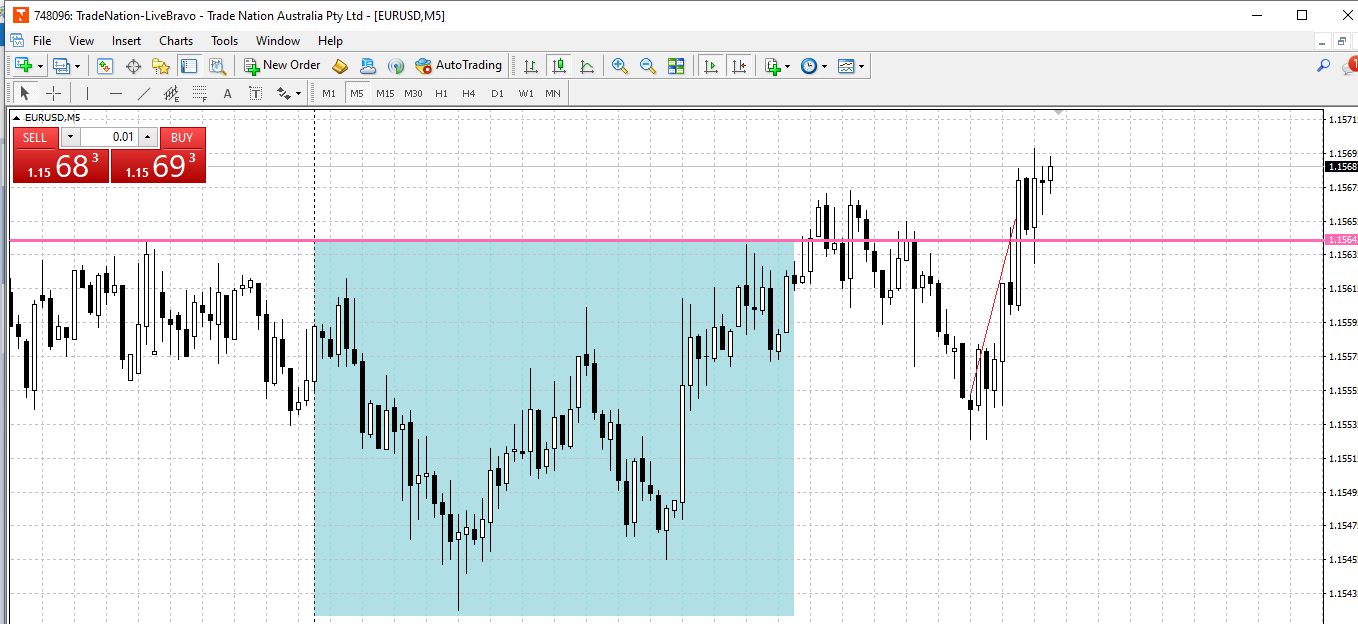
Task: Toggle the Chart Shift button
Action: [x=739, y=66]
